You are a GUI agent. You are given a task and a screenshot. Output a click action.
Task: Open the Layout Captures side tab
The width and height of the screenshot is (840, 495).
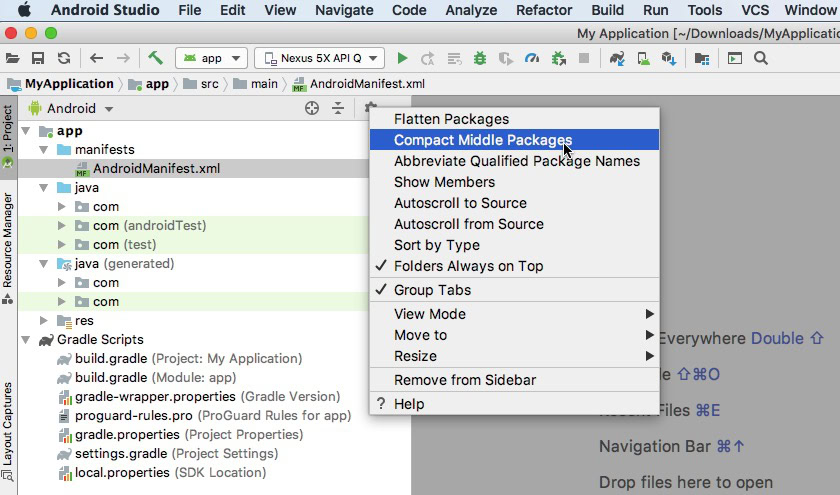pos(8,430)
